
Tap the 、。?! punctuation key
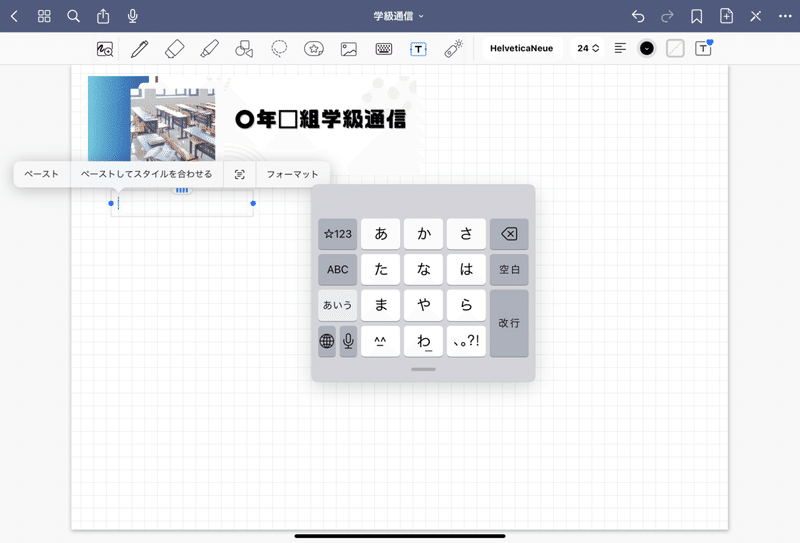tap(466, 341)
